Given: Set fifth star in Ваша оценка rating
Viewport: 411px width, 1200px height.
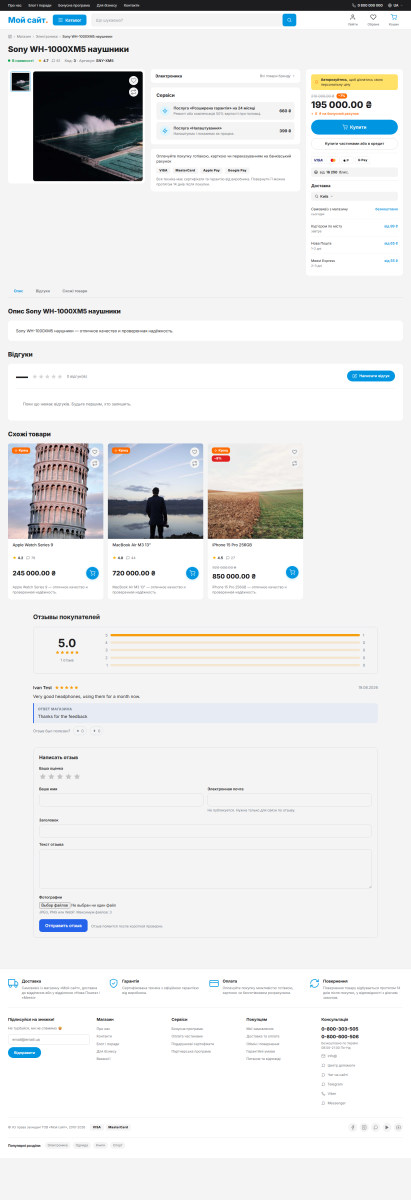Looking at the screenshot, I should point(76,776).
